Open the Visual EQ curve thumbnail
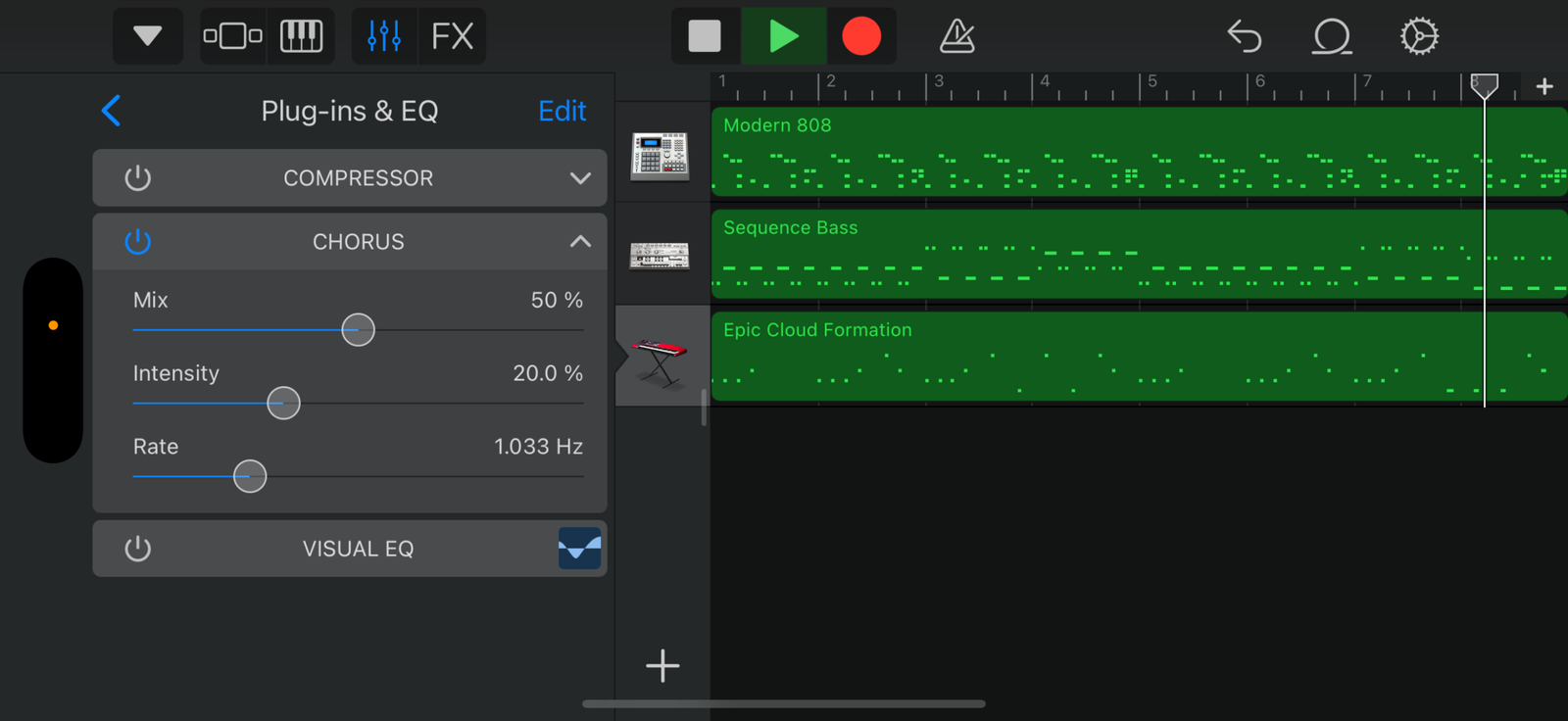 click(580, 549)
